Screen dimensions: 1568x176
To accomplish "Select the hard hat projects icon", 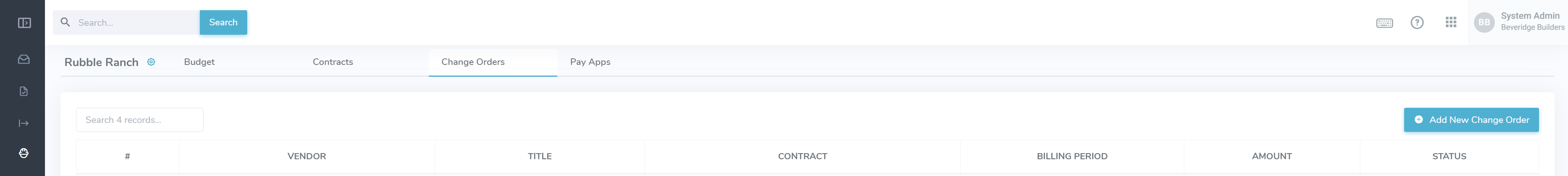I will point(24,153).
